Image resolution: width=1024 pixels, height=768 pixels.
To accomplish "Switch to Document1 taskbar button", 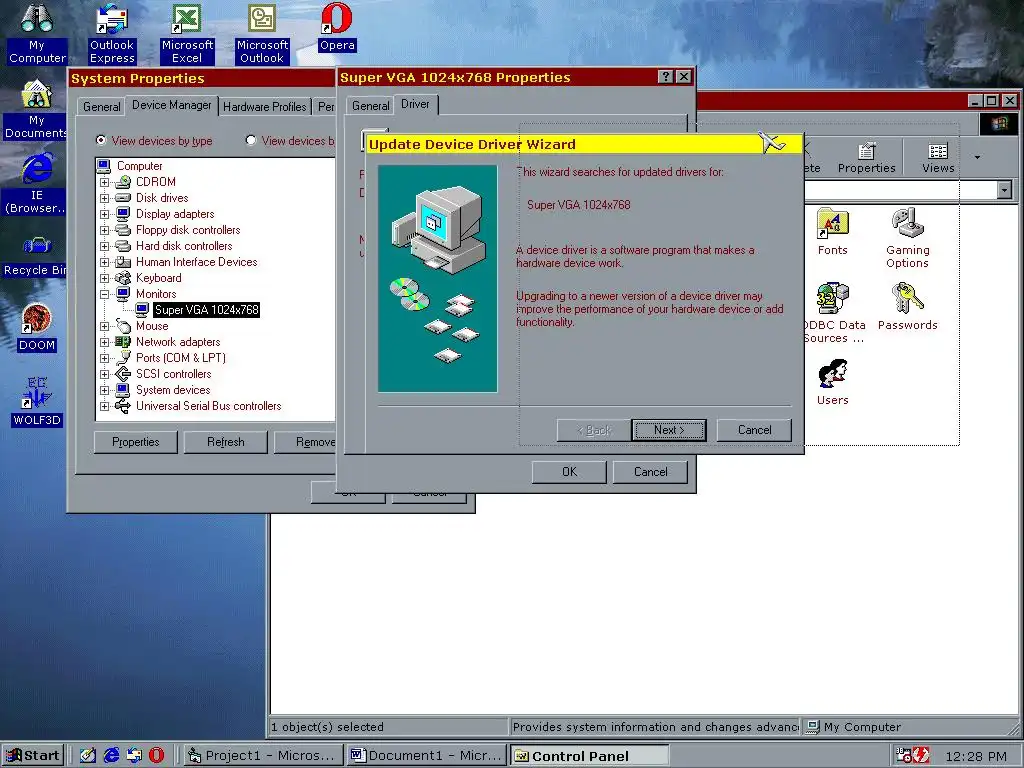I will pyautogui.click(x=426, y=756).
